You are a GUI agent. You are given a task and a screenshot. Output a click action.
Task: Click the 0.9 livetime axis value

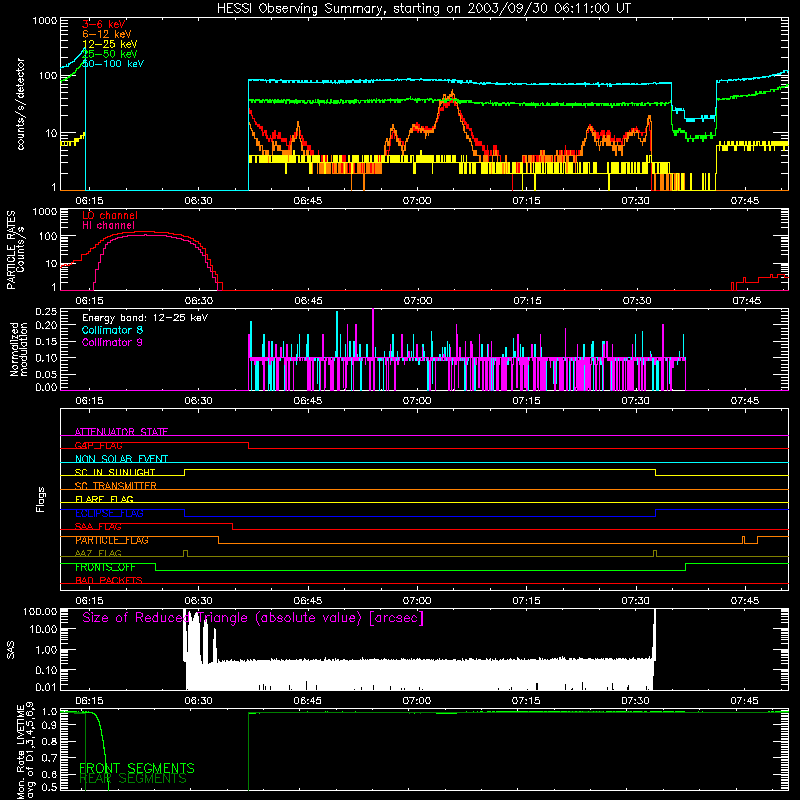coord(49,726)
